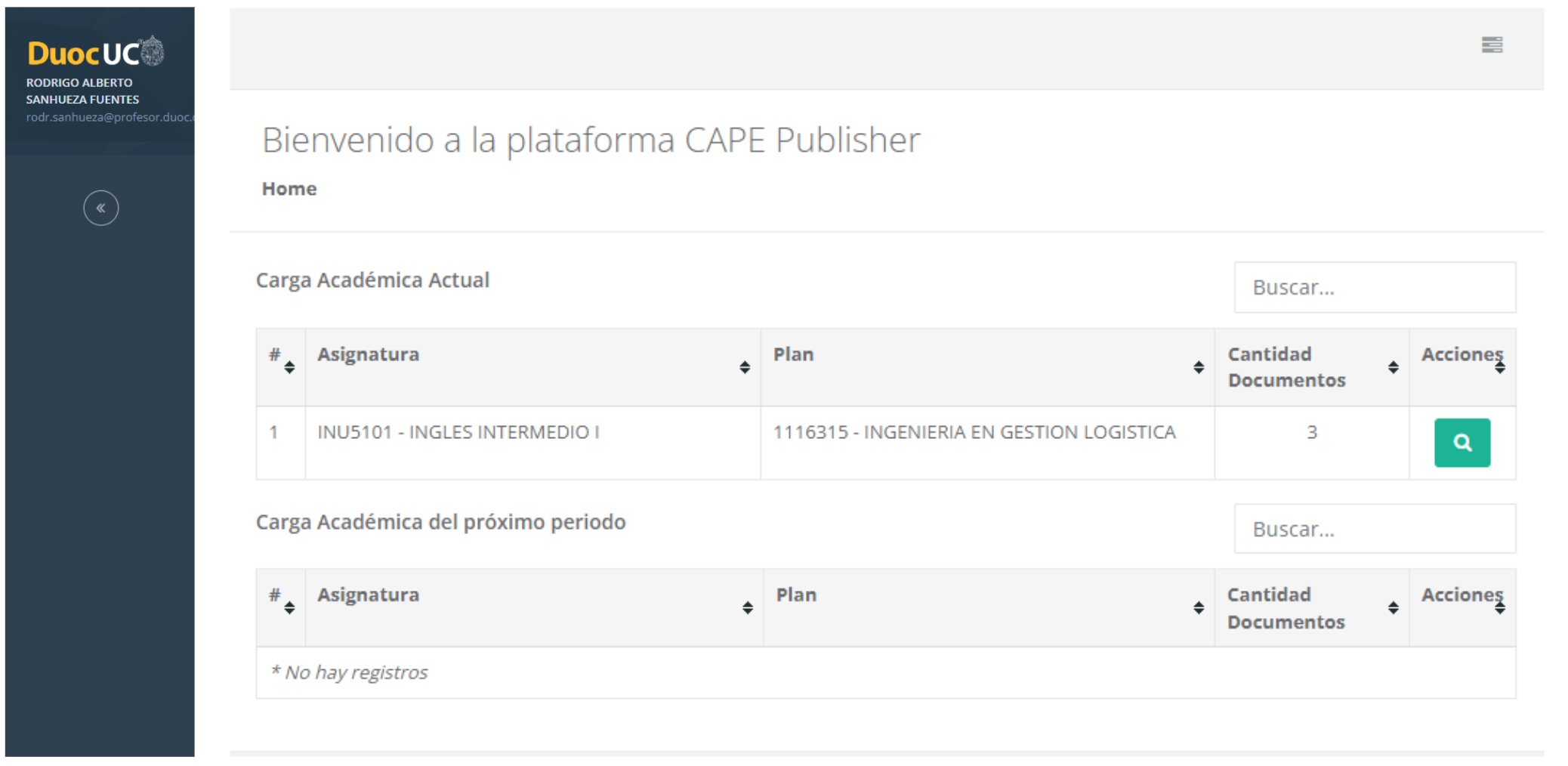View documents with green magnifier button
The image size is (1568, 766).
coord(1462,443)
